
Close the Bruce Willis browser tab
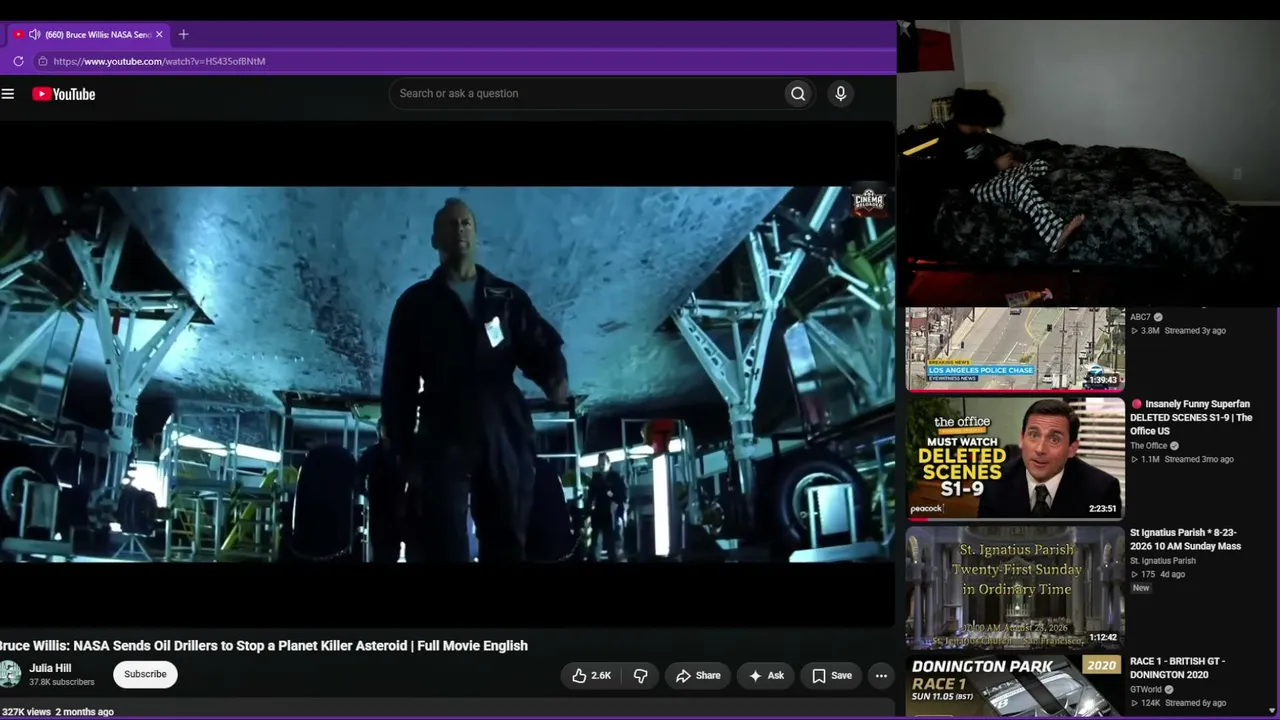[159, 34]
